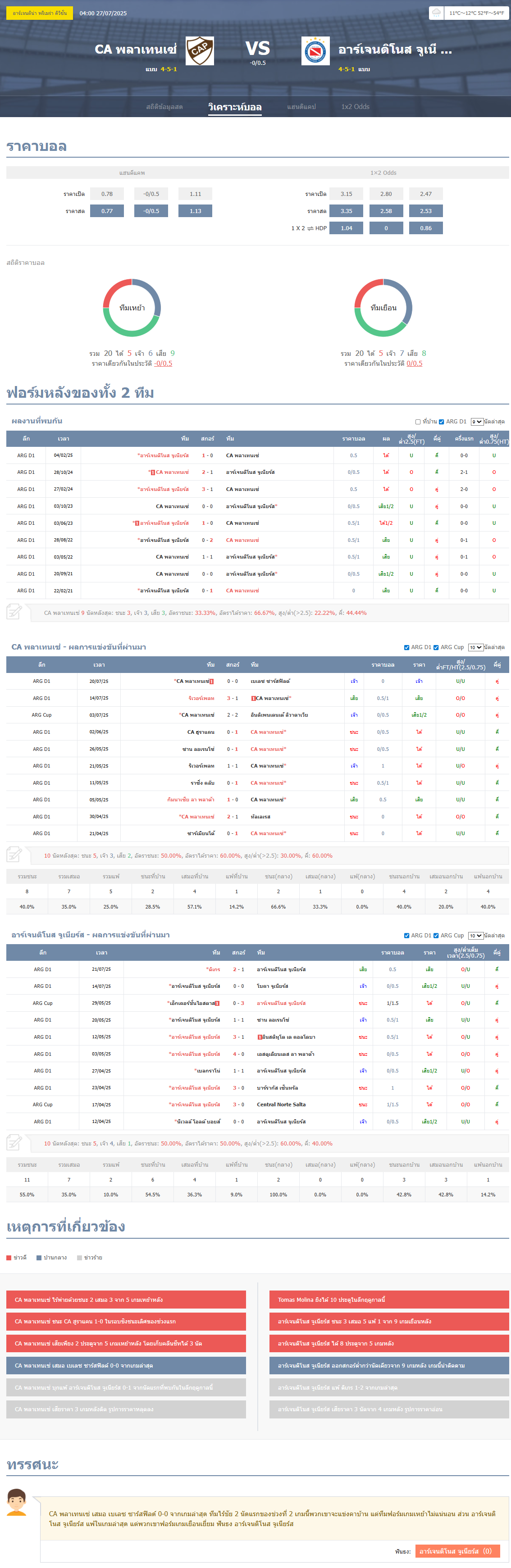Viewport: 511px width, 1568px height.
Task: Open the match-count dropdown for อาร์เจนติโนส จูเนียร์ส results
Action: click(476, 935)
